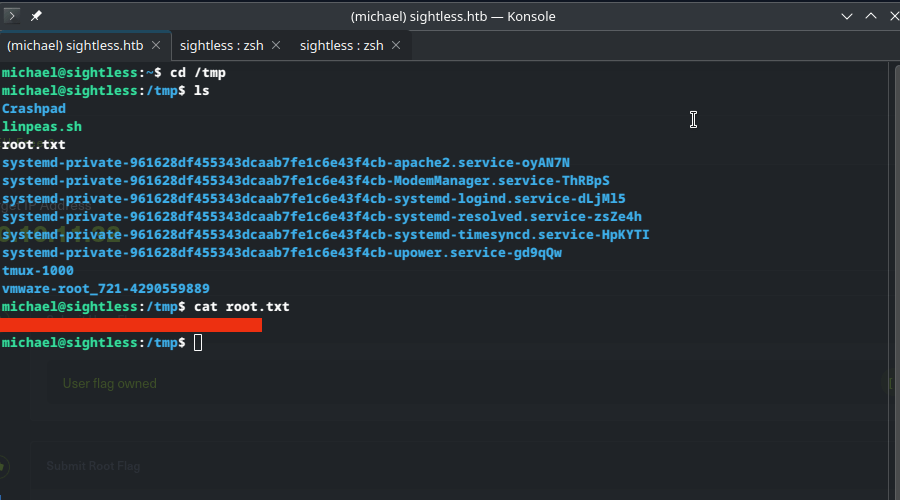Screen dimensions: 900x500
Task: Click the red redacted flag bar
Action: tap(131, 325)
